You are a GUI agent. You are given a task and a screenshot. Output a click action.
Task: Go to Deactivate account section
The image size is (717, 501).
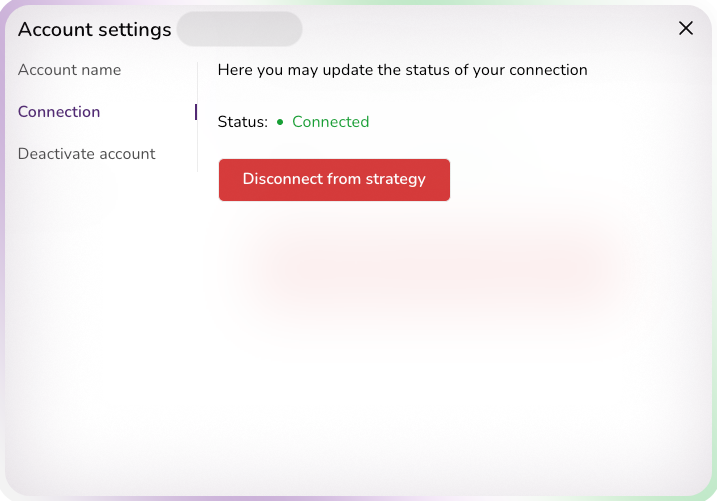[87, 154]
